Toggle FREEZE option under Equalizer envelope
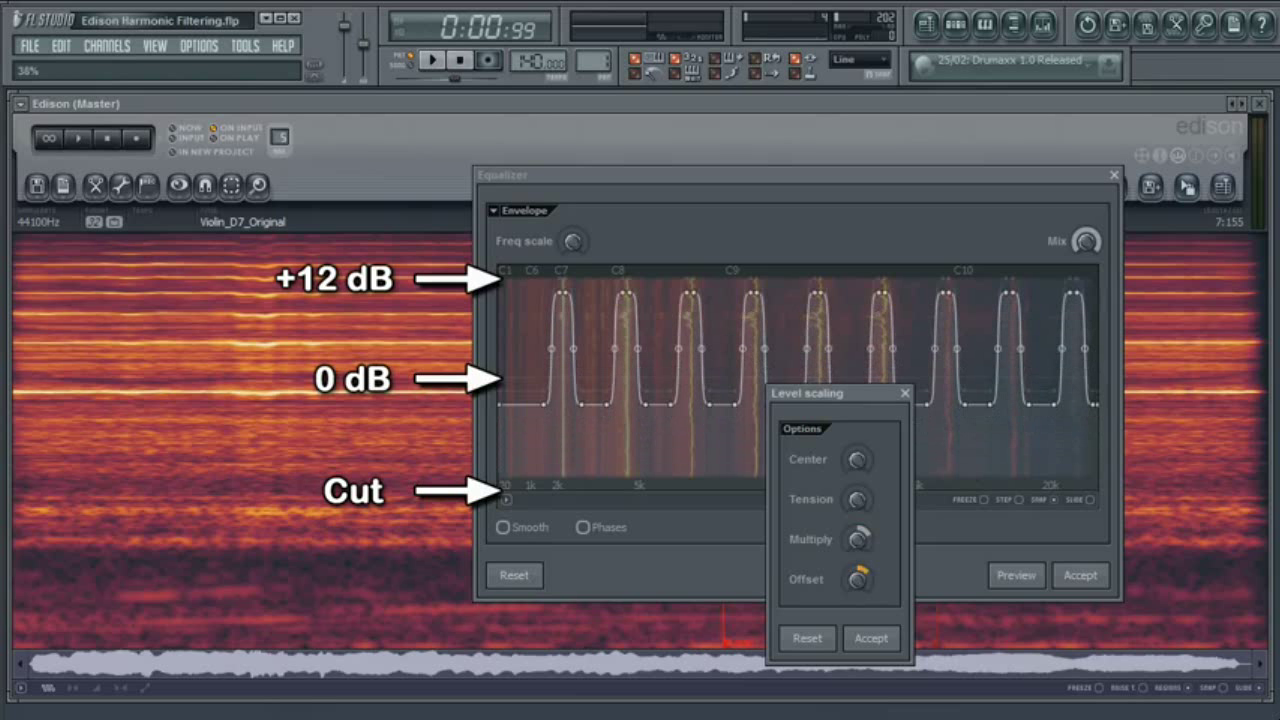 pos(984,499)
